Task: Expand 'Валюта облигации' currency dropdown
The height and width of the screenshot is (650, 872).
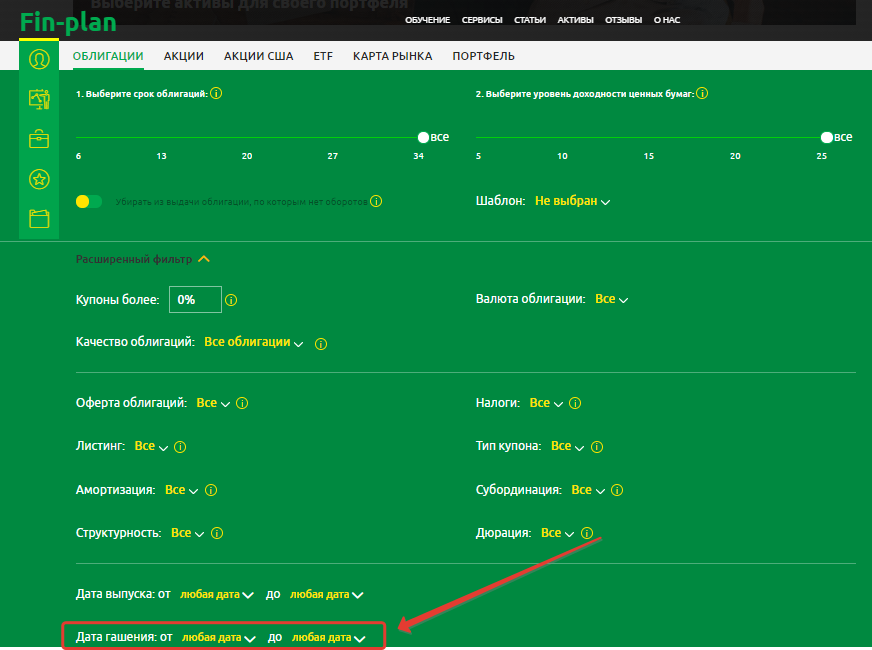Action: [x=610, y=299]
